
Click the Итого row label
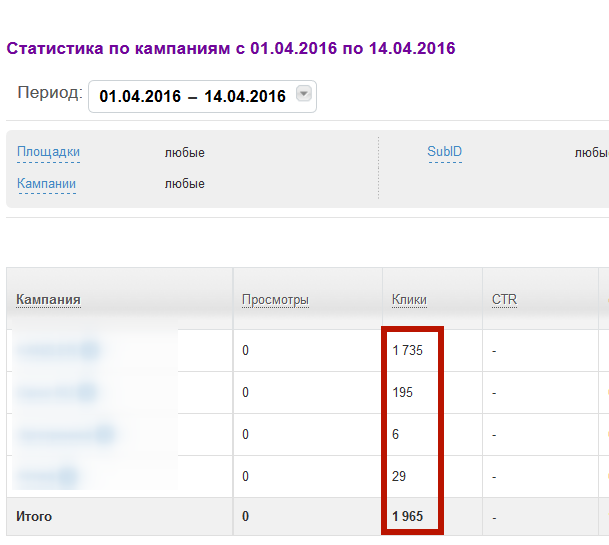[x=34, y=517]
